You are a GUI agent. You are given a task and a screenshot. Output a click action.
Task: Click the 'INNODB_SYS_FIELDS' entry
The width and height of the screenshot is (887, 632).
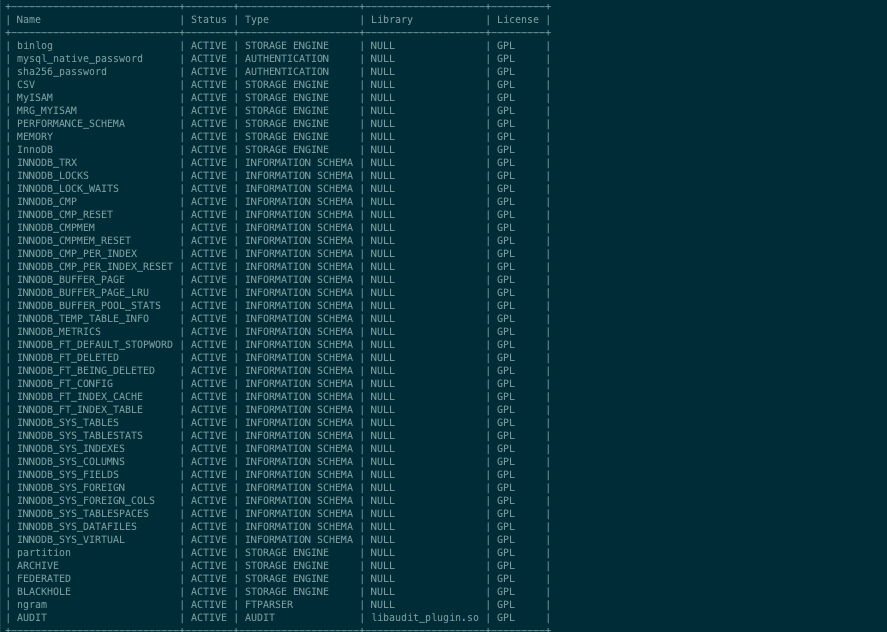click(x=68, y=475)
